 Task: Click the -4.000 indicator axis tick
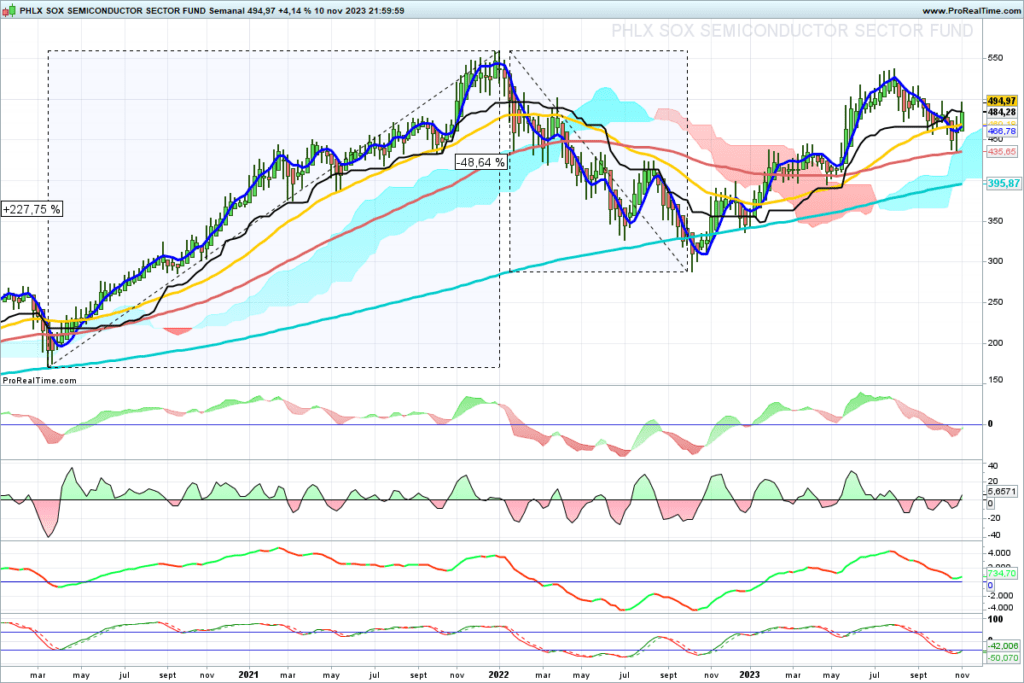tap(999, 608)
